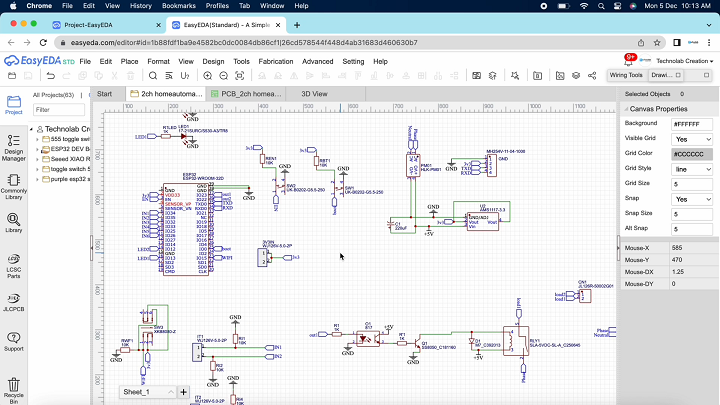Screen dimensions: 720x405
Task: Open the Snap dropdown
Action: click(x=692, y=199)
